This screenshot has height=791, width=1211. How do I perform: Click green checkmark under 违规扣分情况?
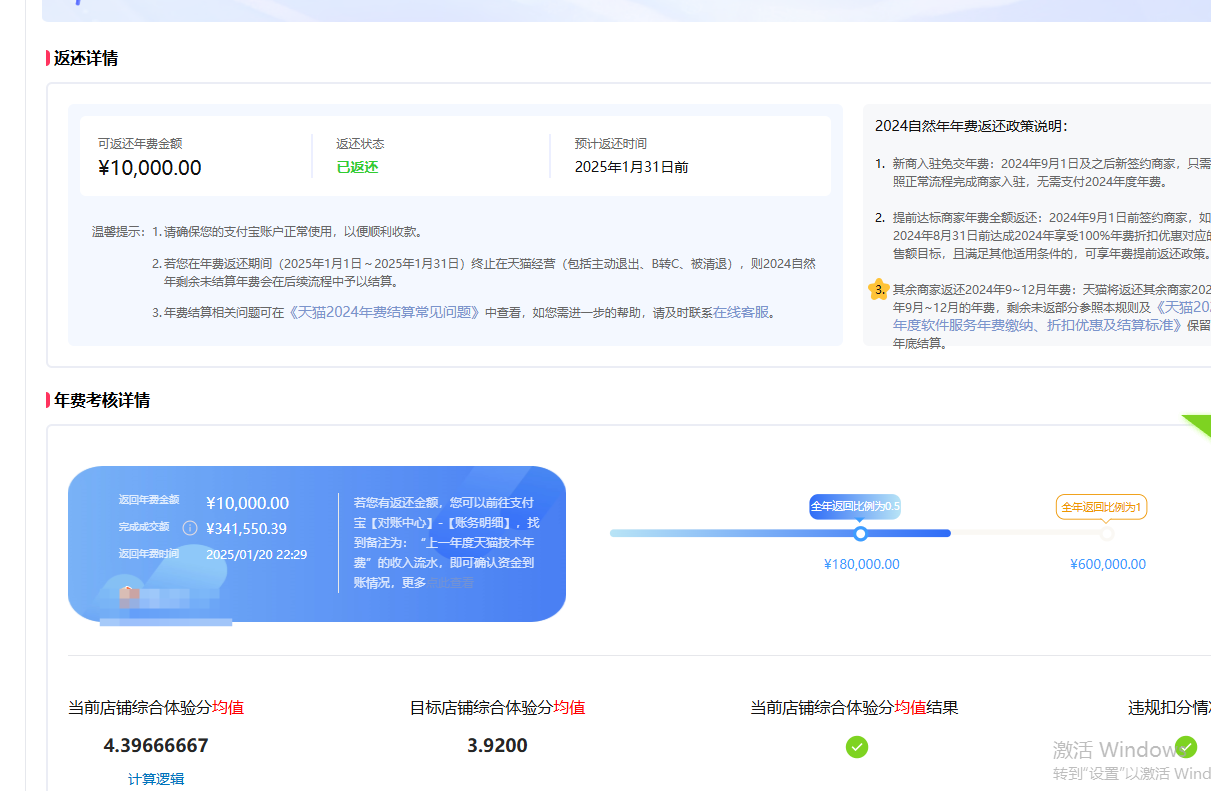(1186, 746)
